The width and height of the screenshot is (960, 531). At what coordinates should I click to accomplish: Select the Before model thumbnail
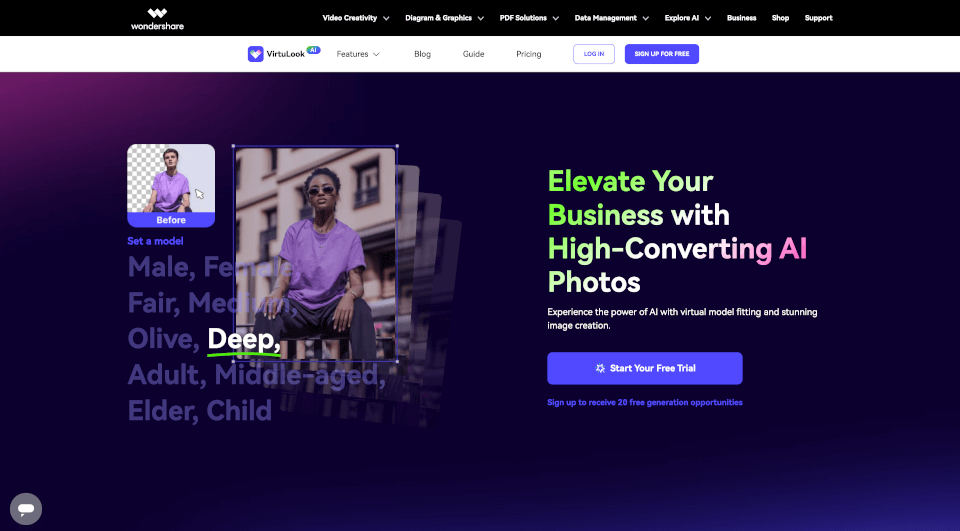point(171,186)
